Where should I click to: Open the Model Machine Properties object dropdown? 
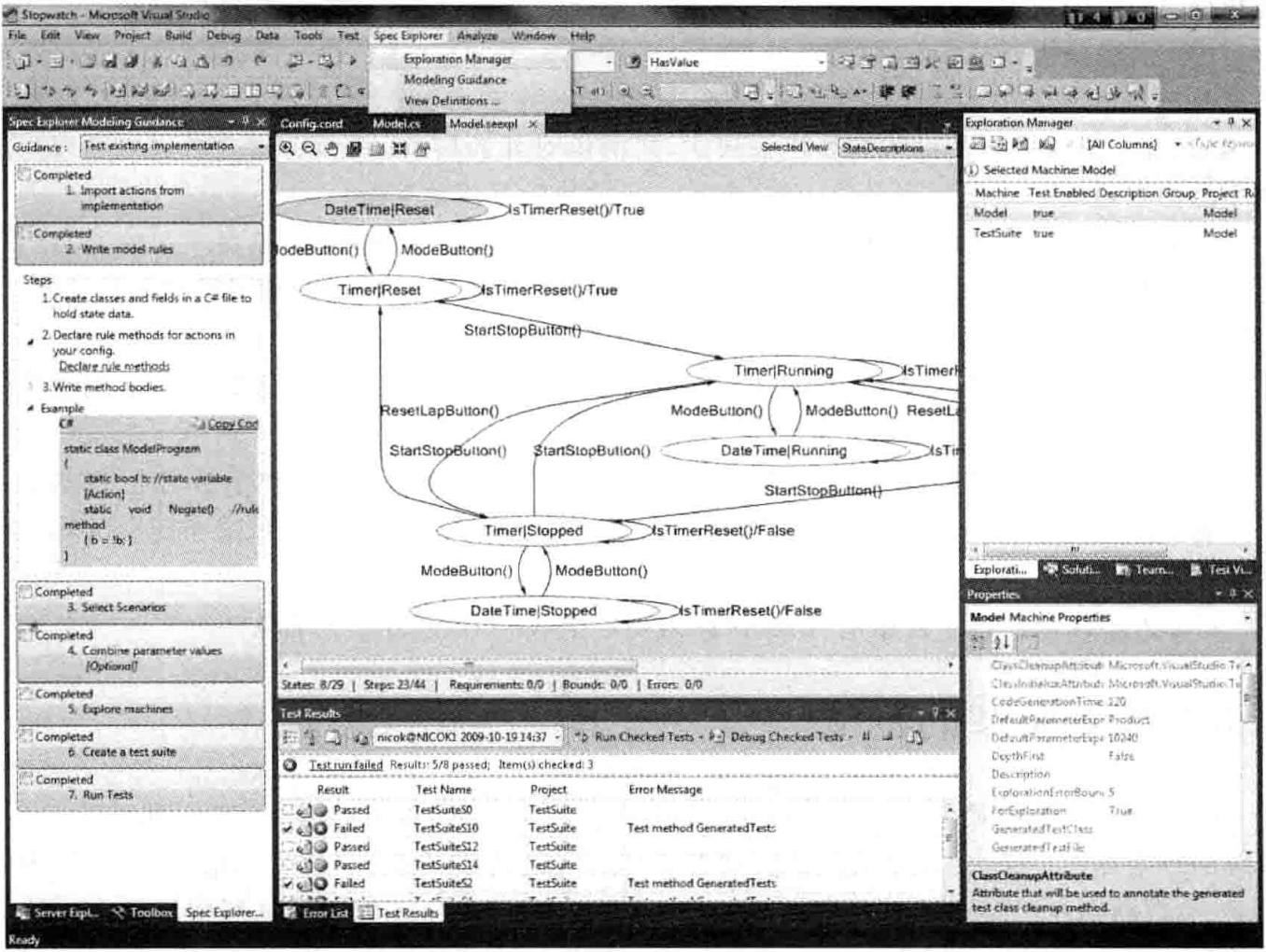coord(1111,617)
